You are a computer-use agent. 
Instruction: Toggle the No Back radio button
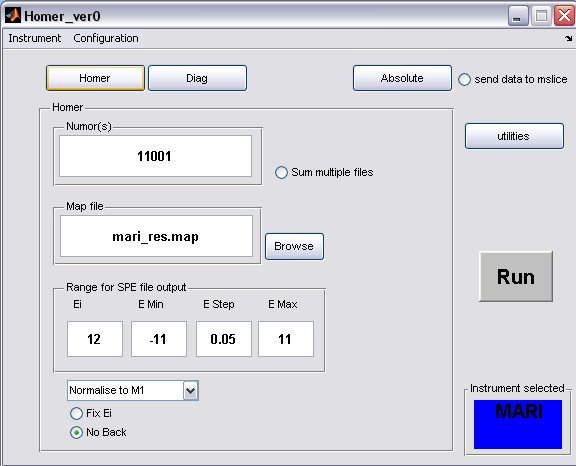(x=76, y=433)
